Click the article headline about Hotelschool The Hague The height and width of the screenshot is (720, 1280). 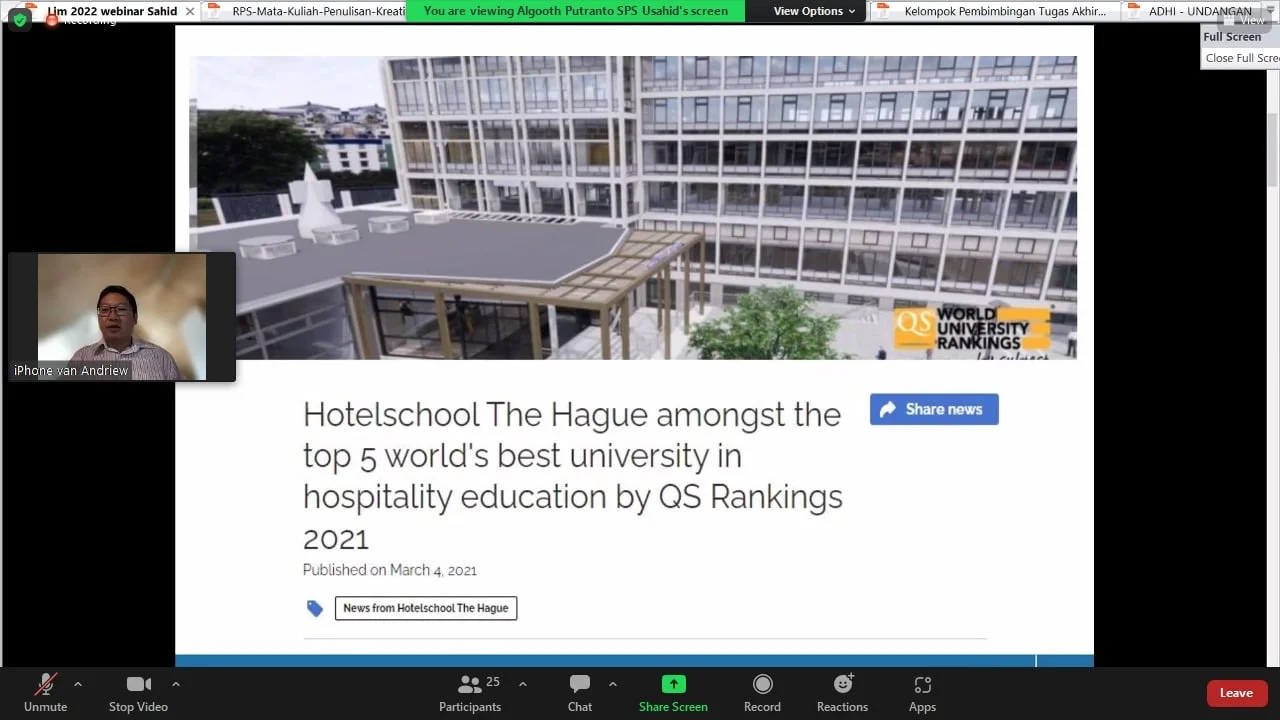pos(573,476)
